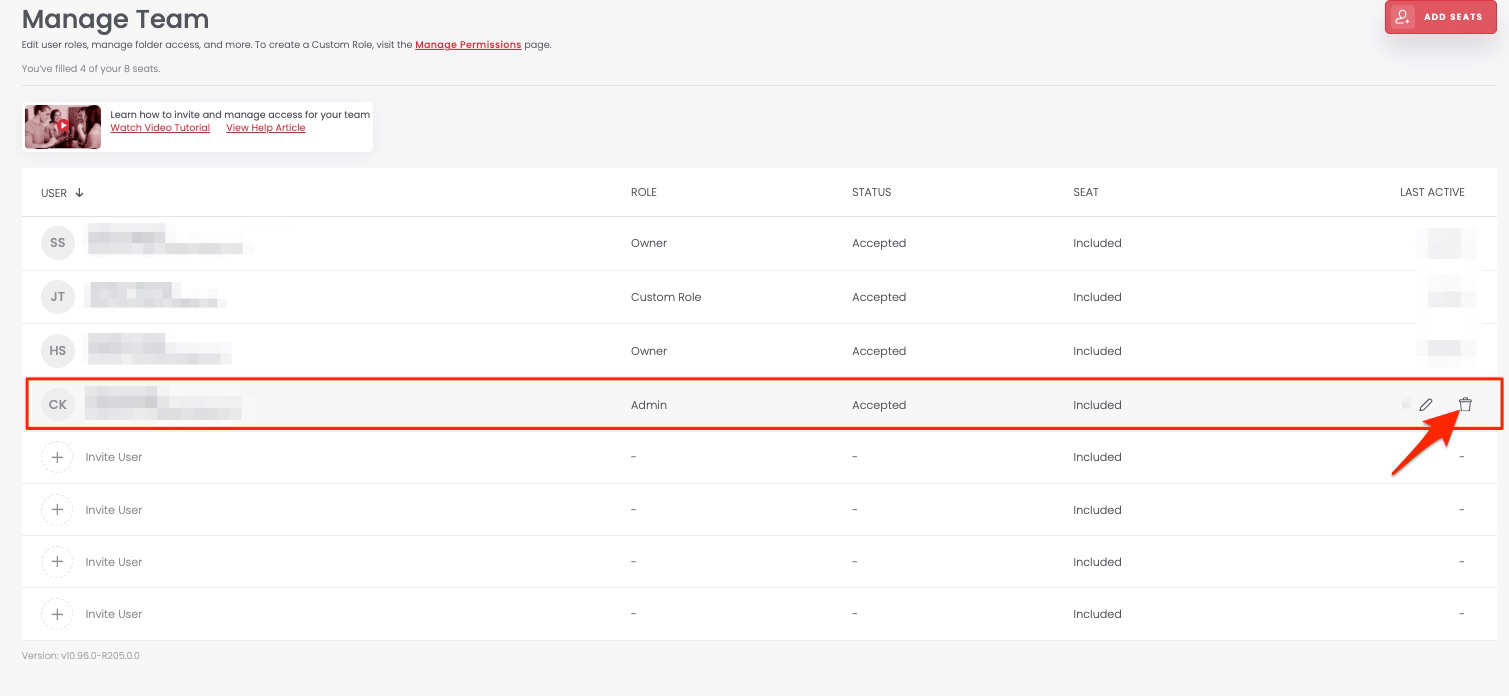The width and height of the screenshot is (1509, 696).
Task: Play the tutorial video thumbnail
Action: point(63,127)
